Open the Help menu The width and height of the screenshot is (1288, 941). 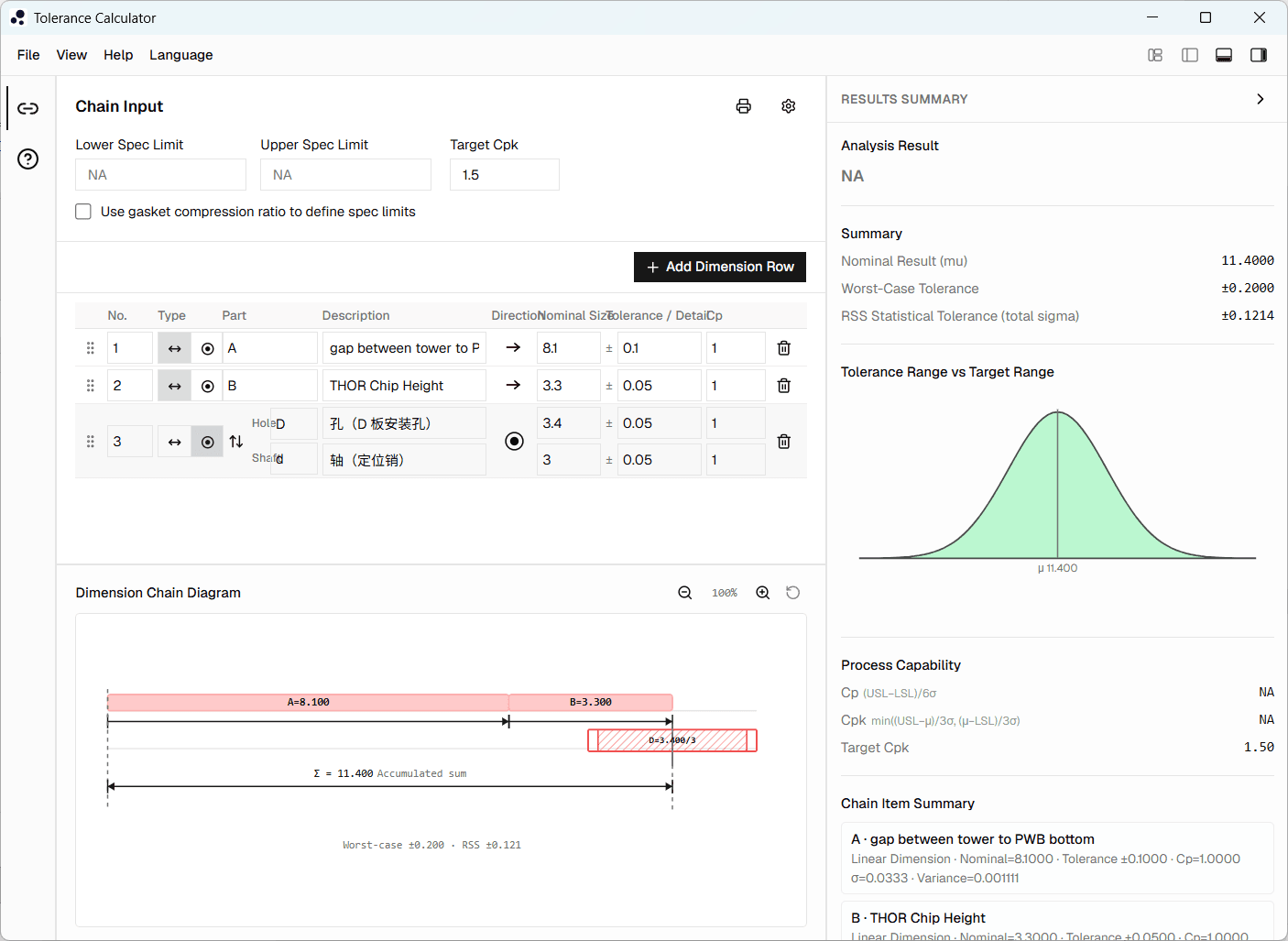[x=118, y=55]
